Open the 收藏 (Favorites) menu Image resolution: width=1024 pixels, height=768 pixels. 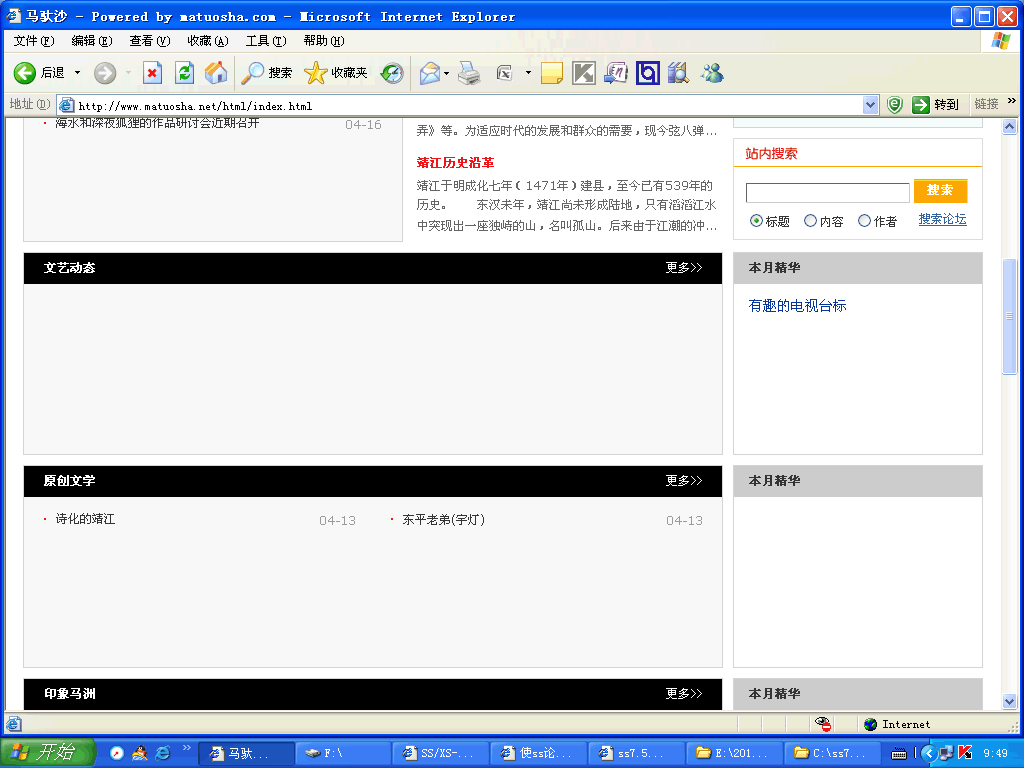tap(208, 41)
